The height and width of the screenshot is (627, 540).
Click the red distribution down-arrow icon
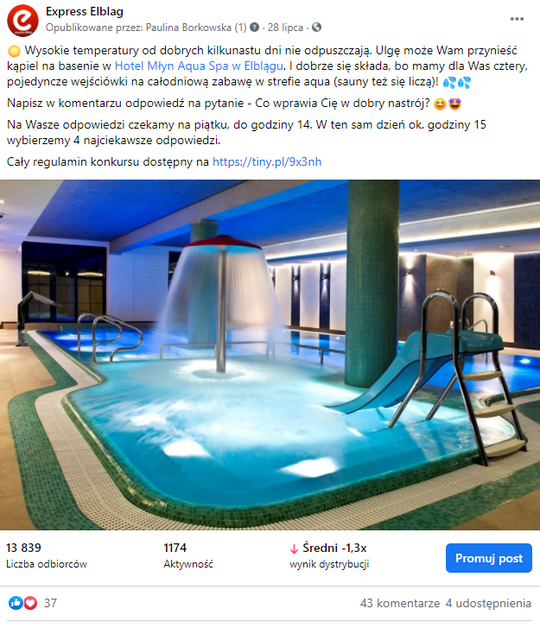point(294,549)
